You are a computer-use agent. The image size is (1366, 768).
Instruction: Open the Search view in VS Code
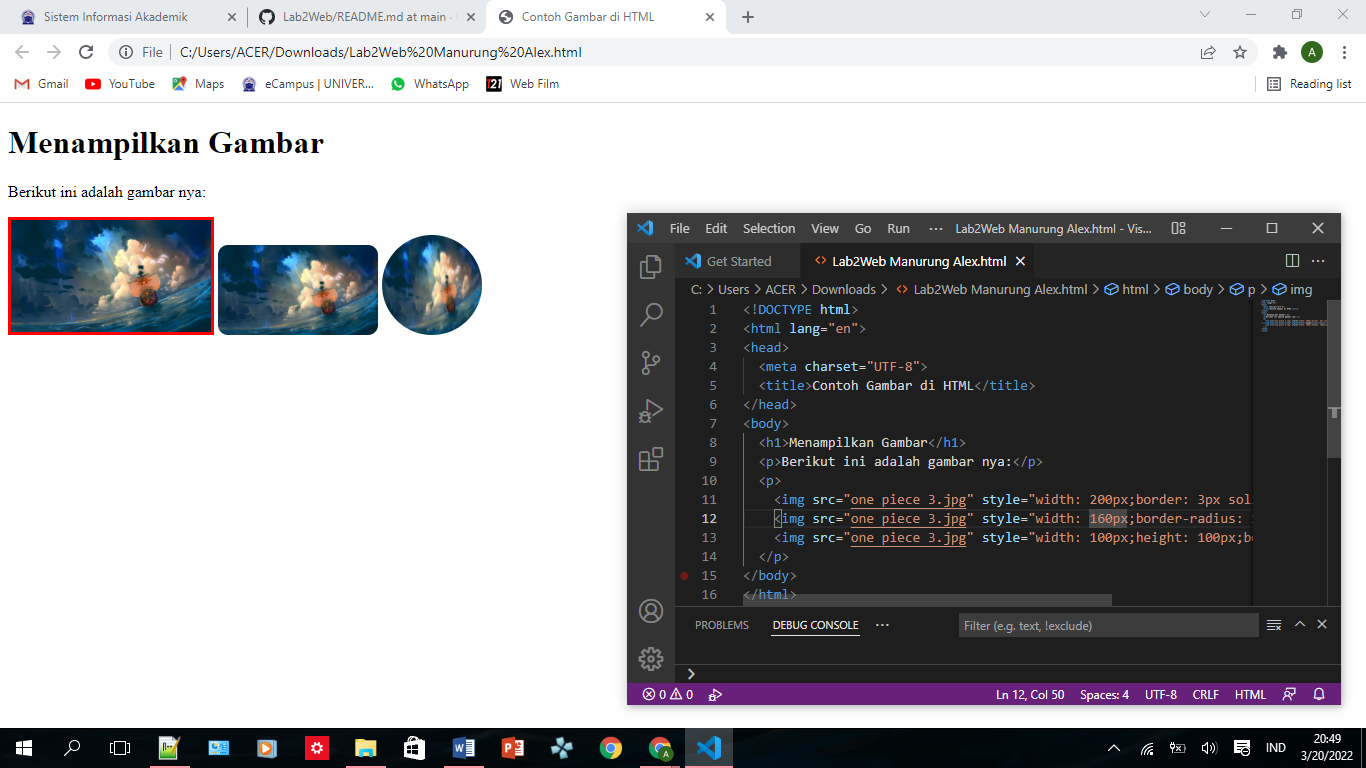[651, 313]
